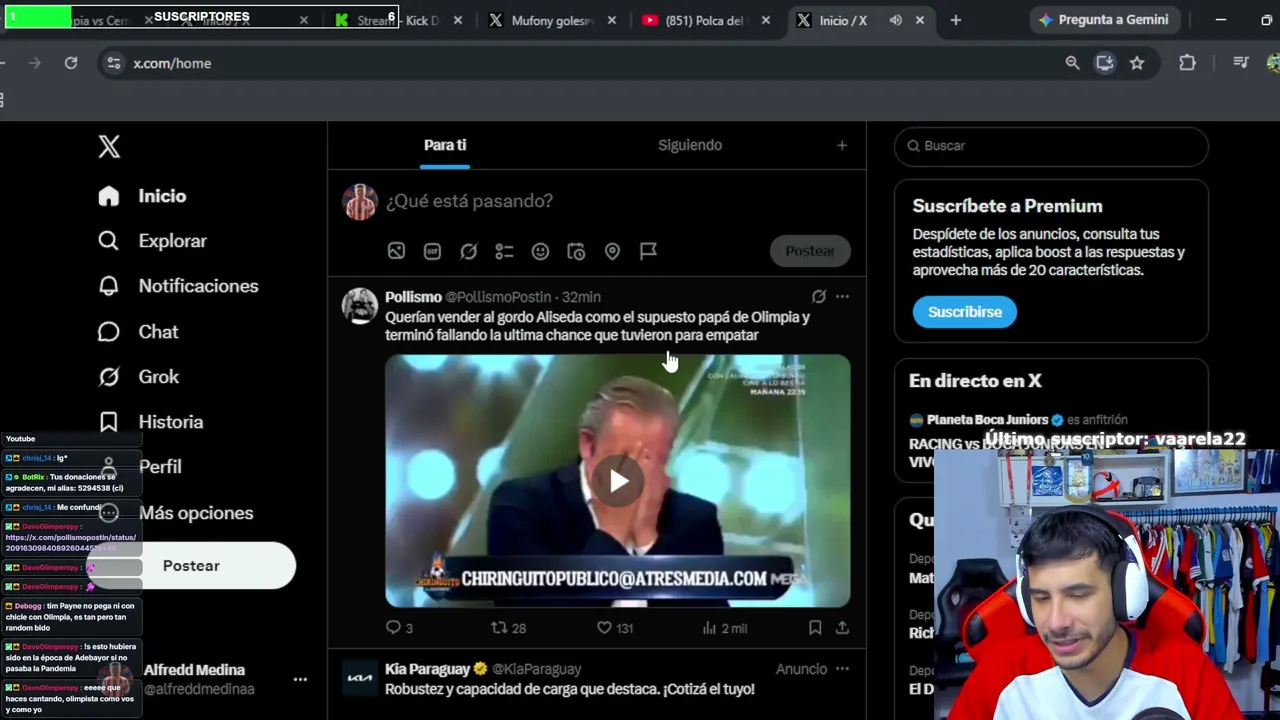Play the video in Pollismo's post
Viewport: 1280px width, 720px height.
pyautogui.click(x=619, y=481)
